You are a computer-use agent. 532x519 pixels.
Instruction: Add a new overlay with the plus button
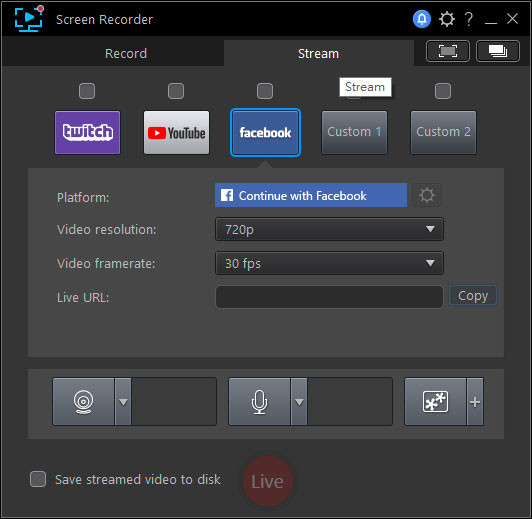pos(475,402)
